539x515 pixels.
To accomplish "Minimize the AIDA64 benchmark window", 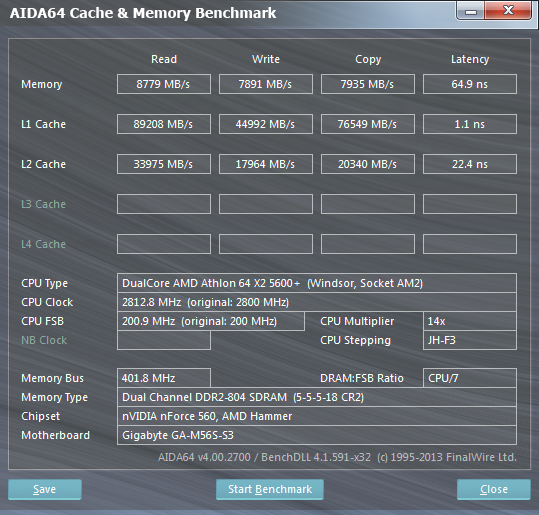I will [471, 11].
